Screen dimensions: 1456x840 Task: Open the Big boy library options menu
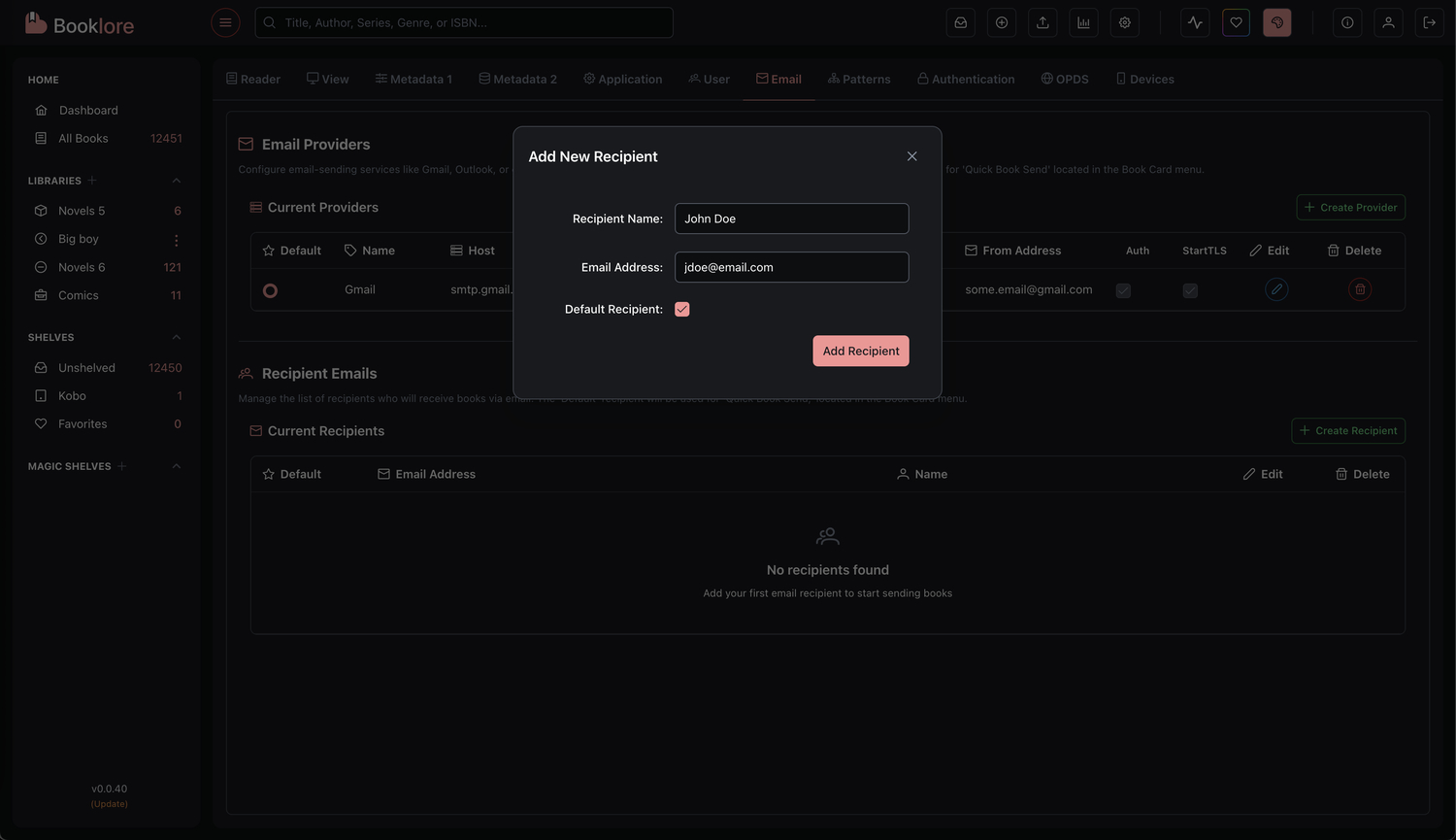(x=176, y=239)
